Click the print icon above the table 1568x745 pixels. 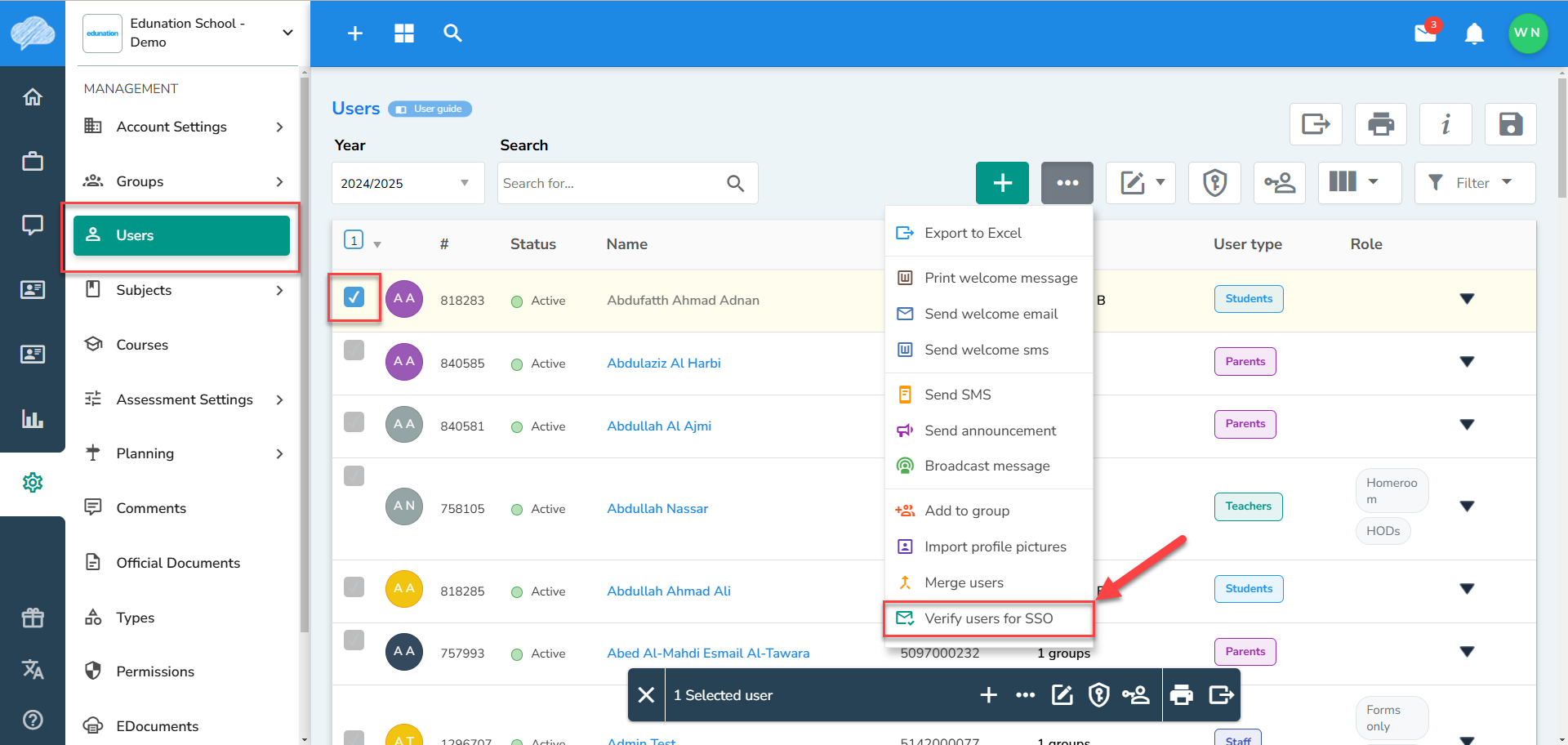point(1381,124)
